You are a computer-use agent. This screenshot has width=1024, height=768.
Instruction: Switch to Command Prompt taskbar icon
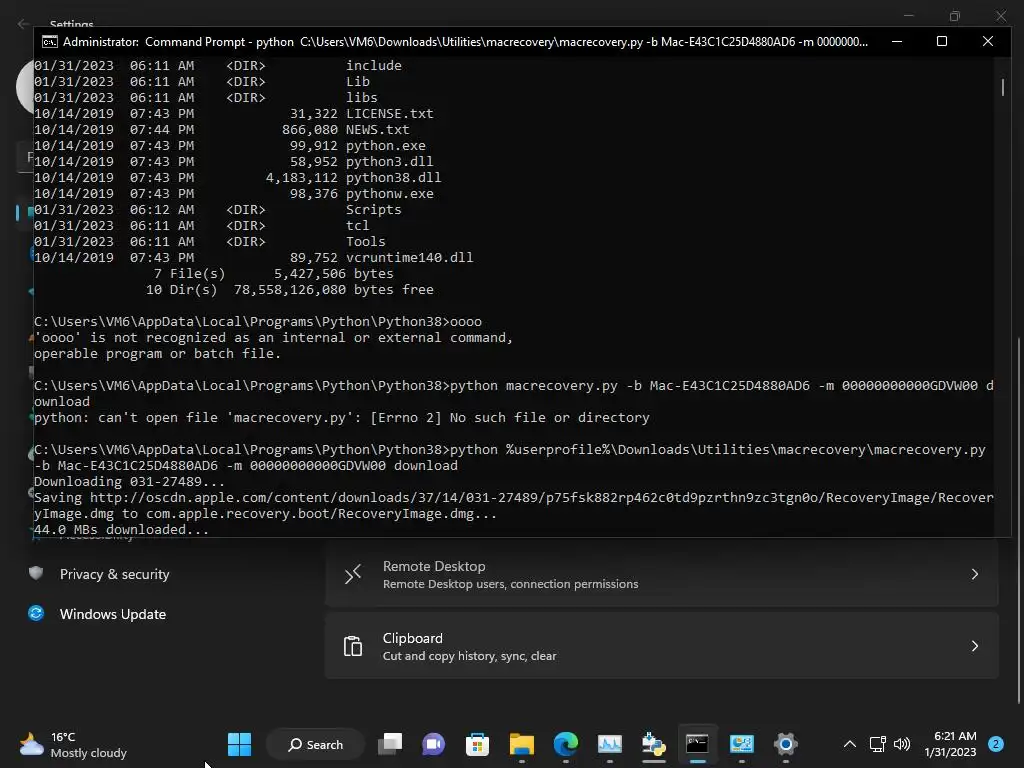pyautogui.click(x=697, y=744)
